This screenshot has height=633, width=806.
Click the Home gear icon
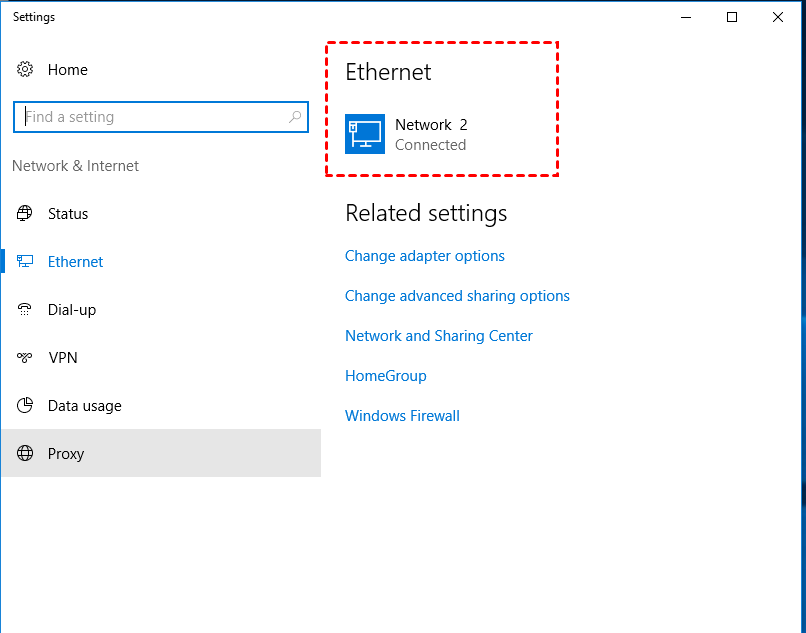(25, 70)
